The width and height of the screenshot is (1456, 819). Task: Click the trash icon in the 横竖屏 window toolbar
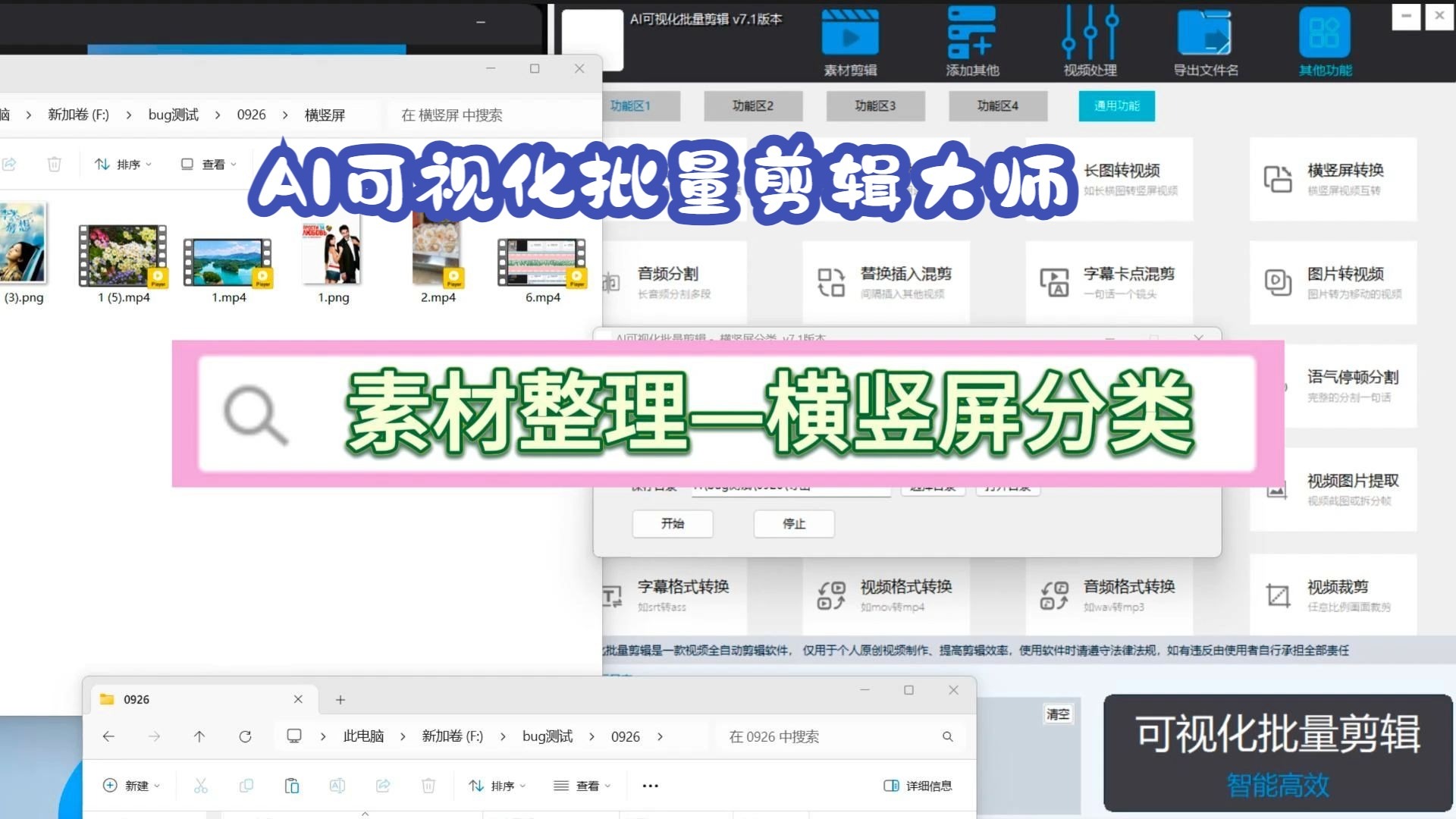tap(54, 164)
